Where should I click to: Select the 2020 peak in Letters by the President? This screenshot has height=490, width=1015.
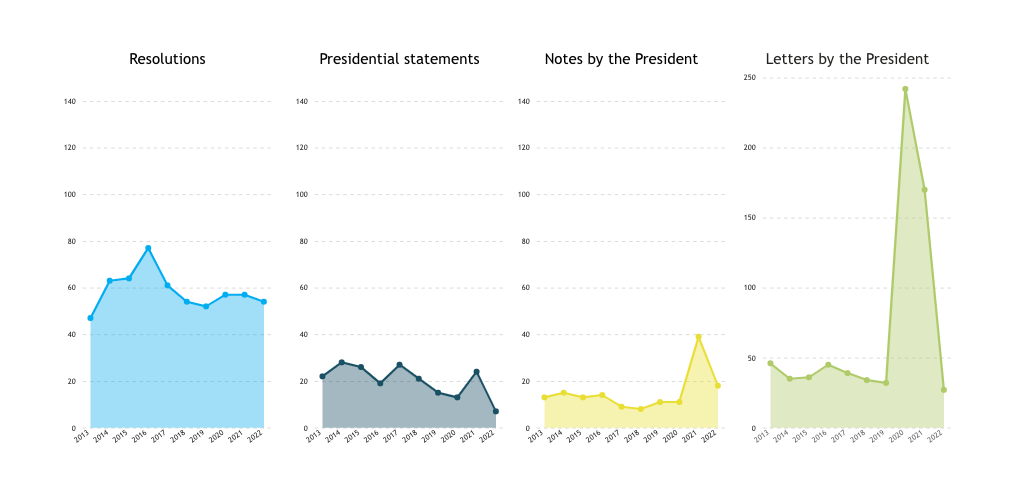click(906, 89)
